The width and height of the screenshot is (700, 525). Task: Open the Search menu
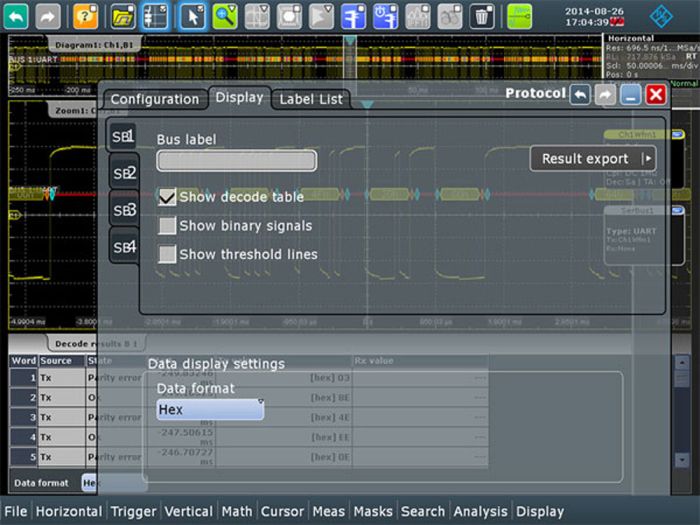pyautogui.click(x=423, y=512)
